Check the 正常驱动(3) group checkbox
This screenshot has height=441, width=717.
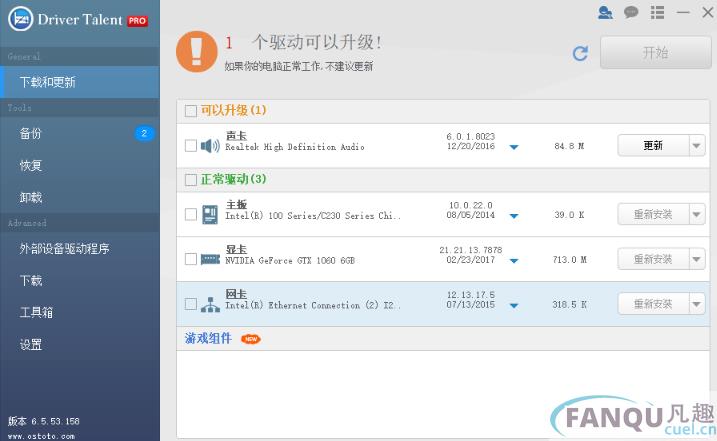coord(191,180)
